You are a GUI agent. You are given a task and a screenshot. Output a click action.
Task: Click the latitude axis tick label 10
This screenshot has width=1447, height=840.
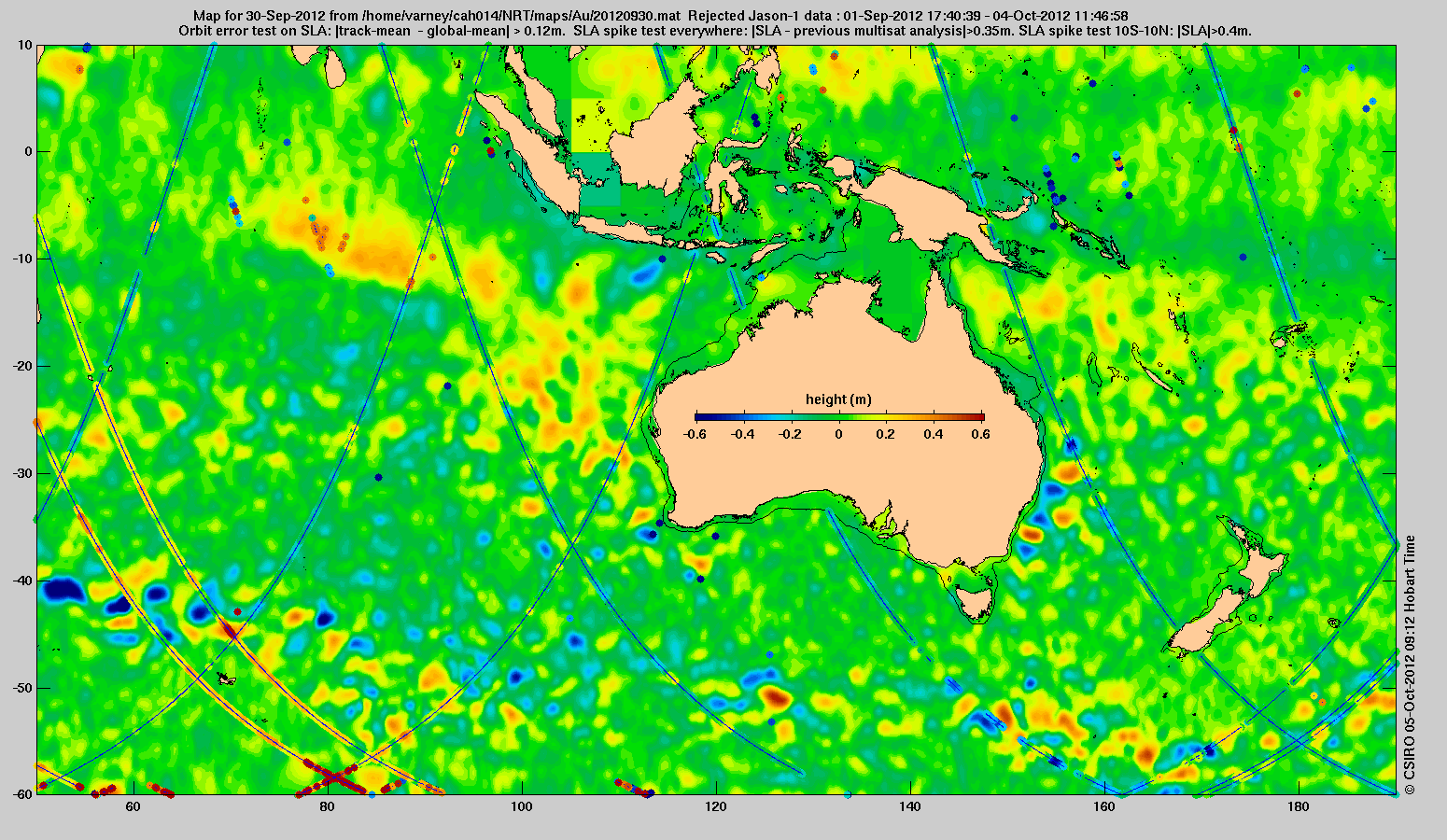click(x=25, y=45)
